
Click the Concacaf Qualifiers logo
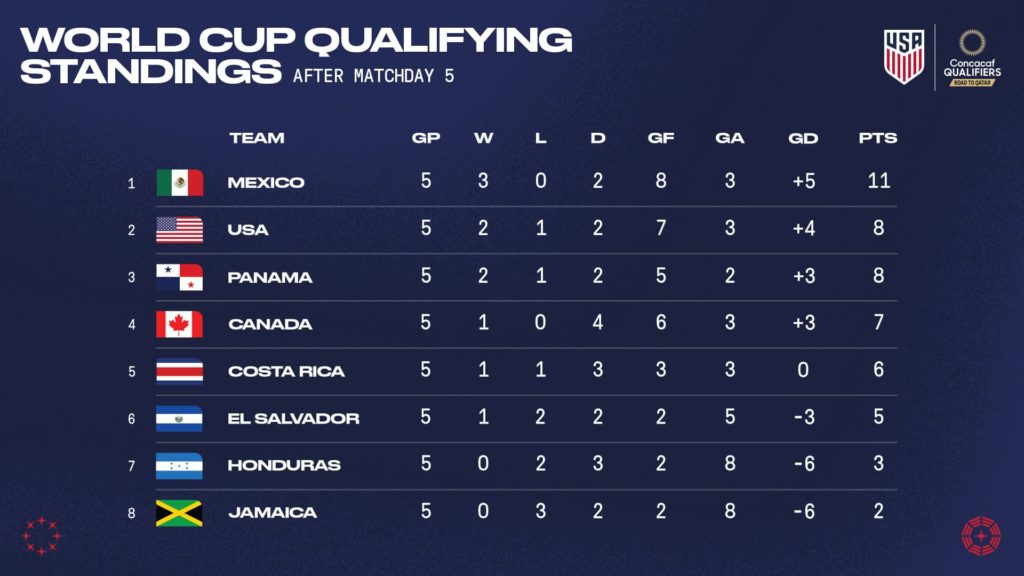point(972,57)
